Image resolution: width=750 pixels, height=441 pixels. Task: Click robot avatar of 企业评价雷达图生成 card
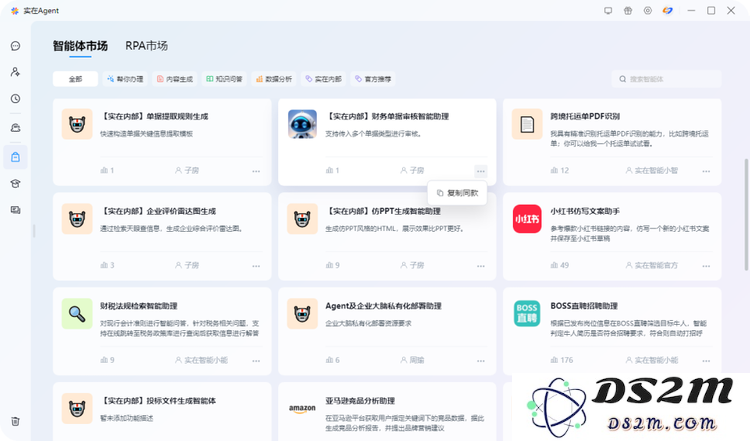pos(77,219)
